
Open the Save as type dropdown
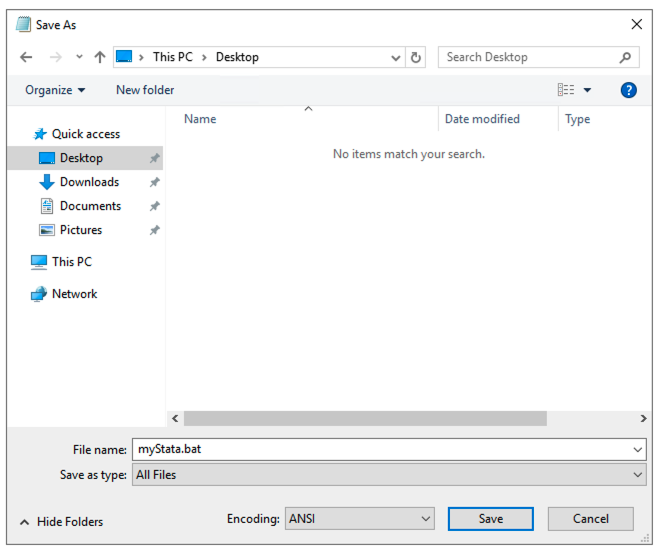pos(638,475)
